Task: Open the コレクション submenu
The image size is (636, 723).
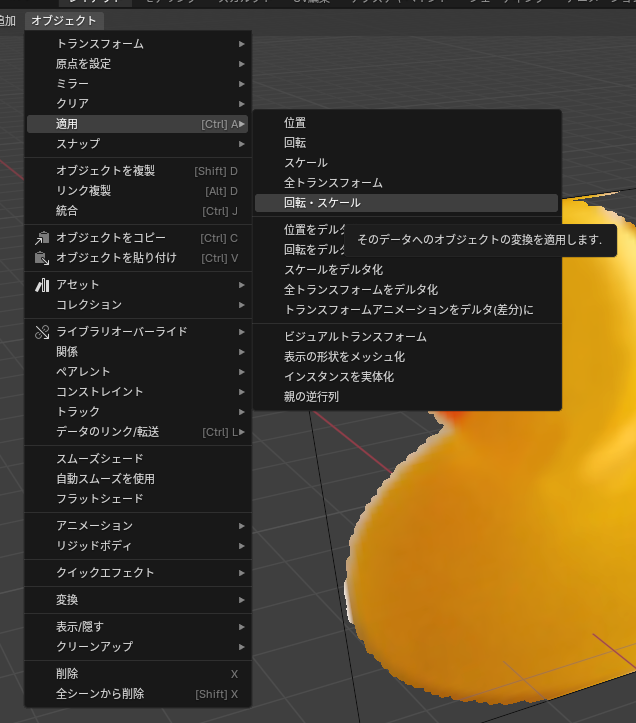Action: click(137, 305)
